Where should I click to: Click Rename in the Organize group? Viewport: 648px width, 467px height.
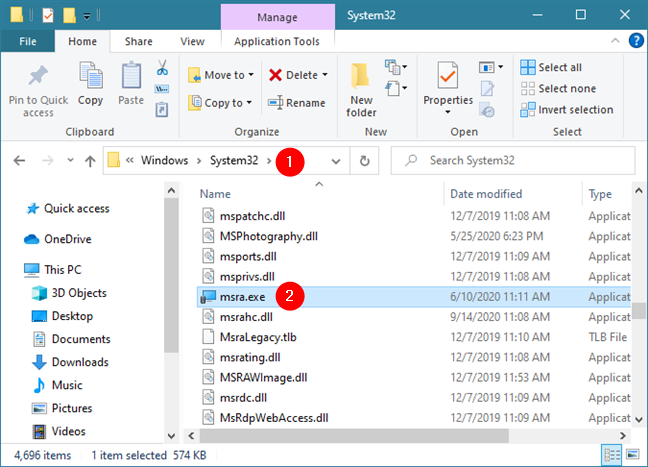[296, 102]
